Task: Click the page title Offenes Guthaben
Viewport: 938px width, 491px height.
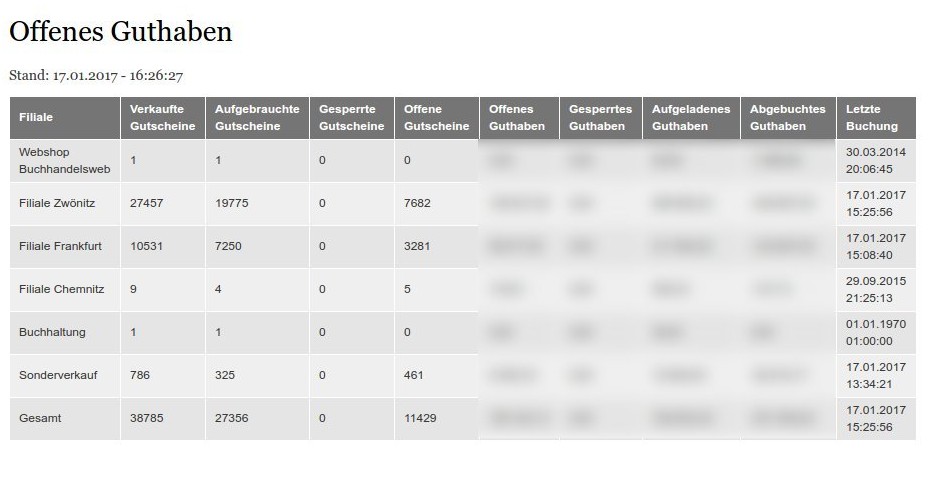Action: pos(120,32)
